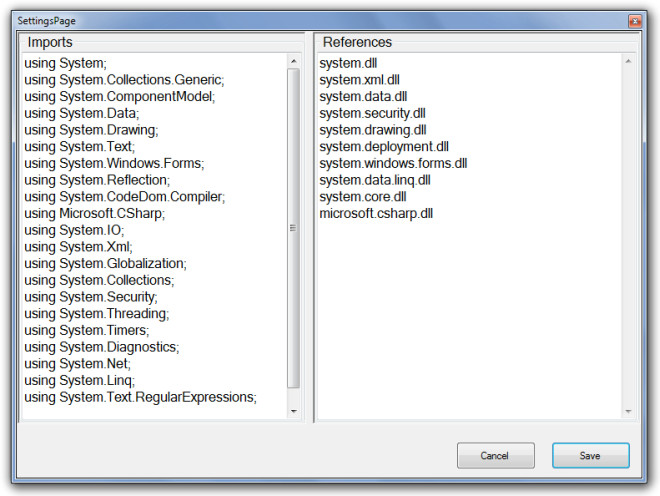The width and height of the screenshot is (660, 496).
Task: Click the Imports scrollbar thumb
Action: pyautogui.click(x=294, y=228)
